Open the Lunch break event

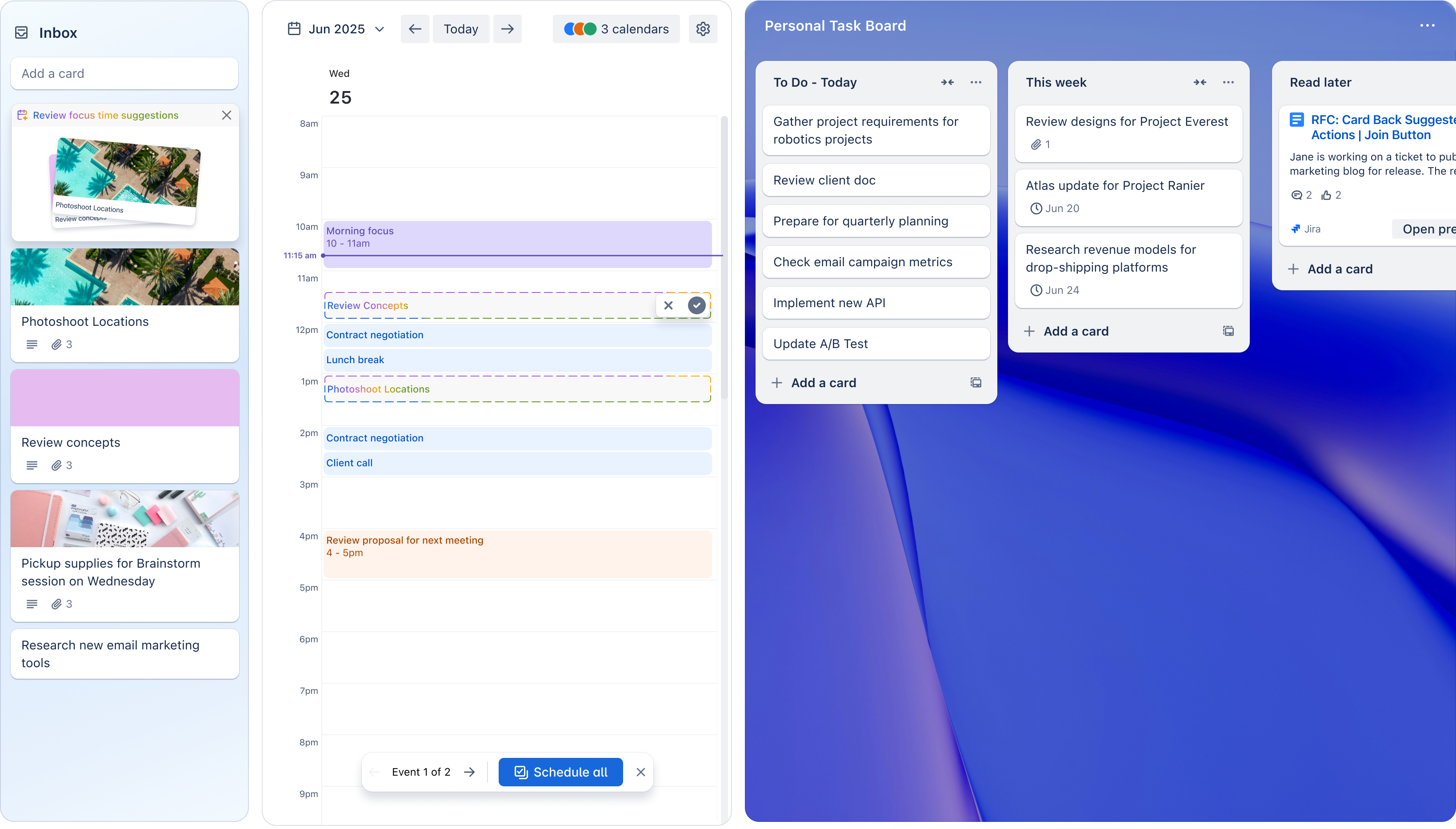coord(517,360)
